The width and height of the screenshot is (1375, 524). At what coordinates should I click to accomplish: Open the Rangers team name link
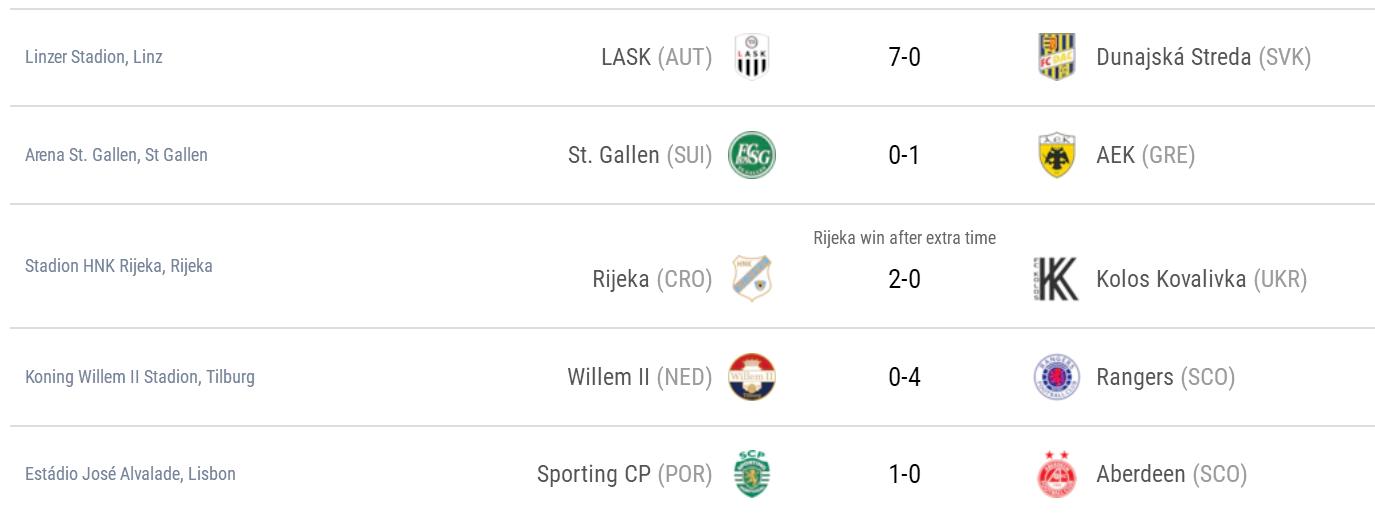[x=1134, y=377]
